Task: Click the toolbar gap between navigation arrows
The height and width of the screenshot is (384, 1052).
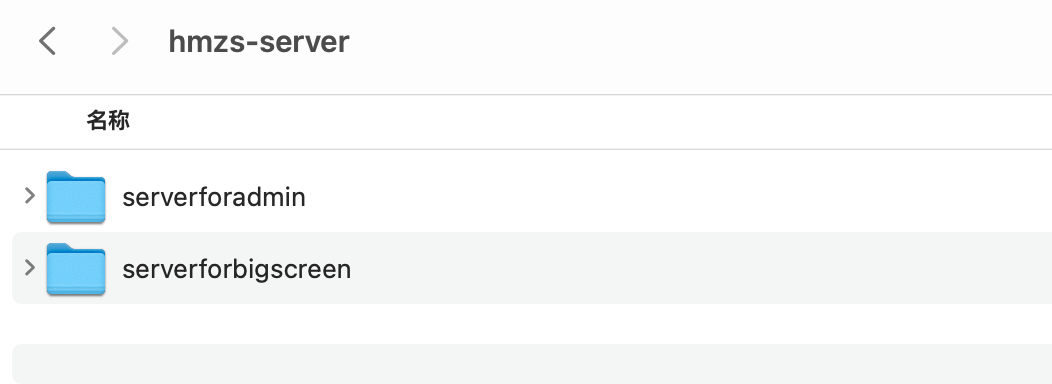Action: point(83,42)
